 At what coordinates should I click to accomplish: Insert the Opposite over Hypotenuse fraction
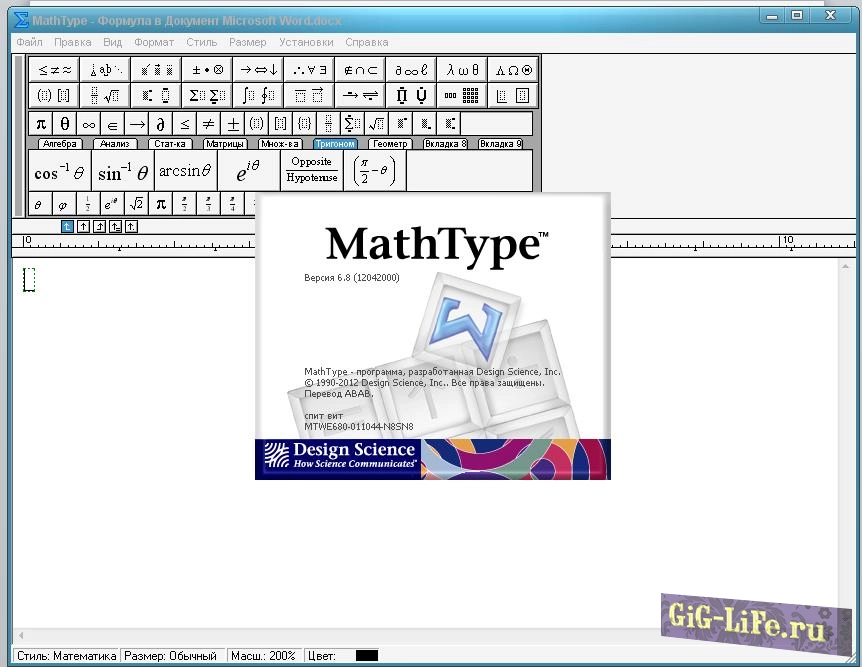coord(311,170)
